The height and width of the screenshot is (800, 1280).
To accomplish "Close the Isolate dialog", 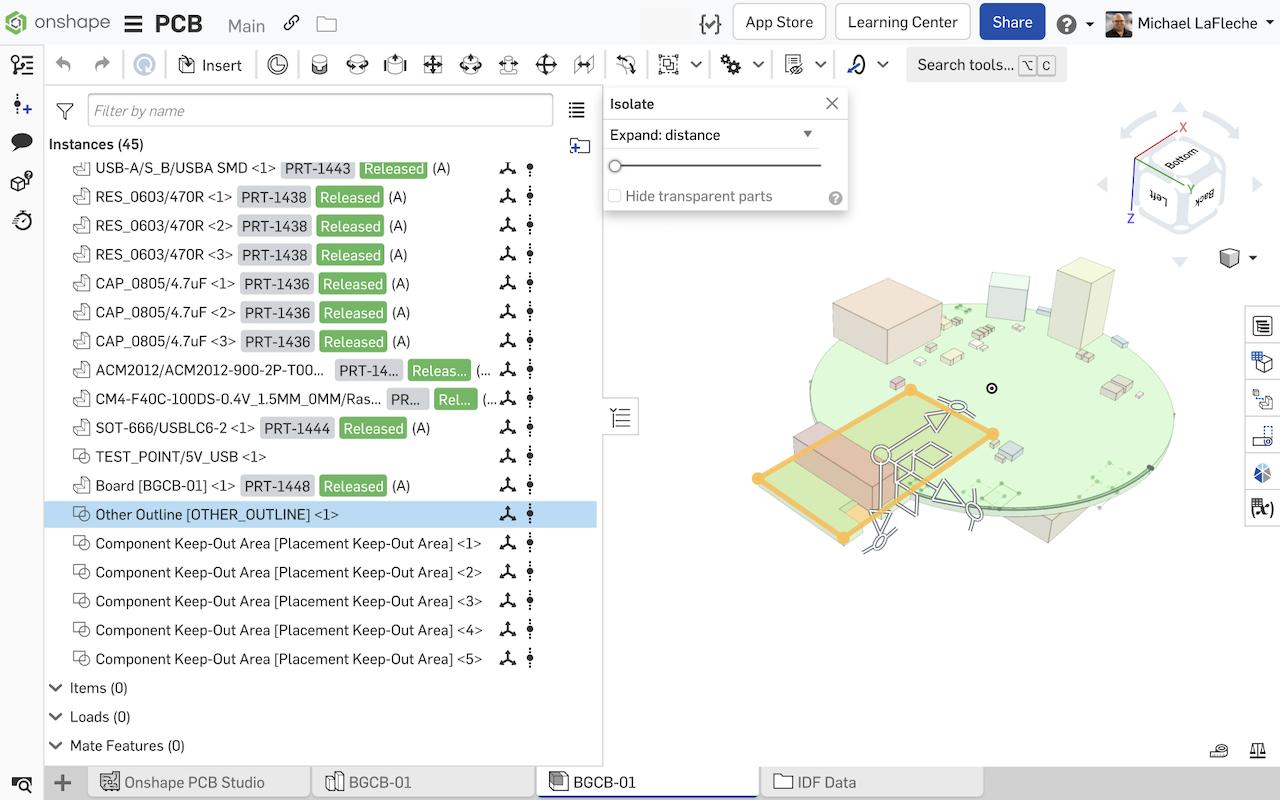I will coord(831,104).
